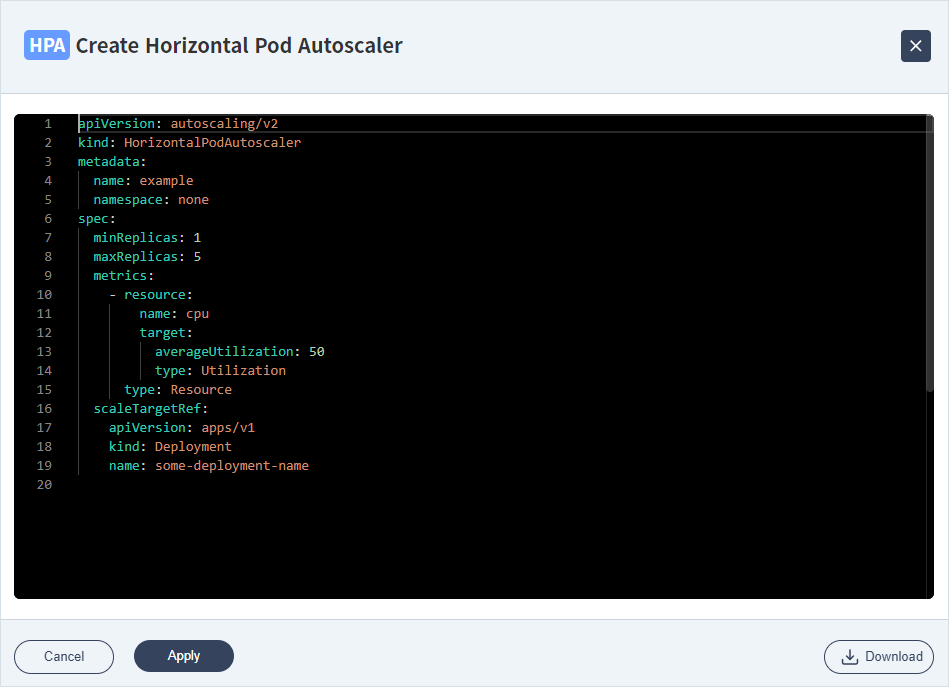Click the 'minReplicas: 1' line

(x=147, y=238)
